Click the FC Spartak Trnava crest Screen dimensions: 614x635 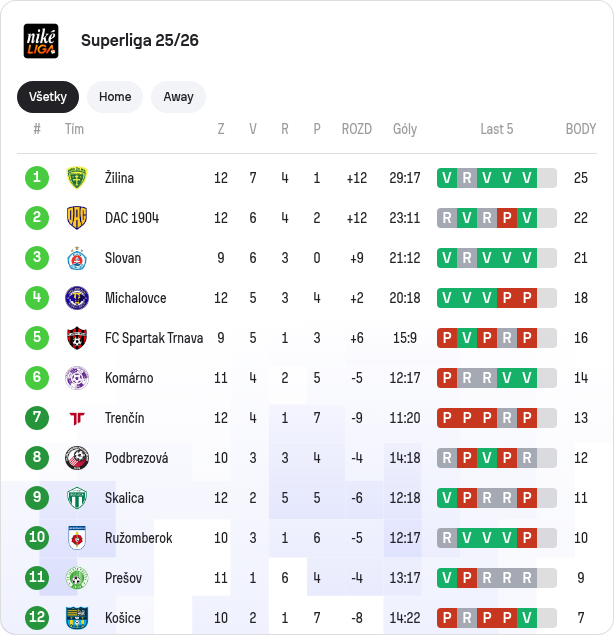77,338
